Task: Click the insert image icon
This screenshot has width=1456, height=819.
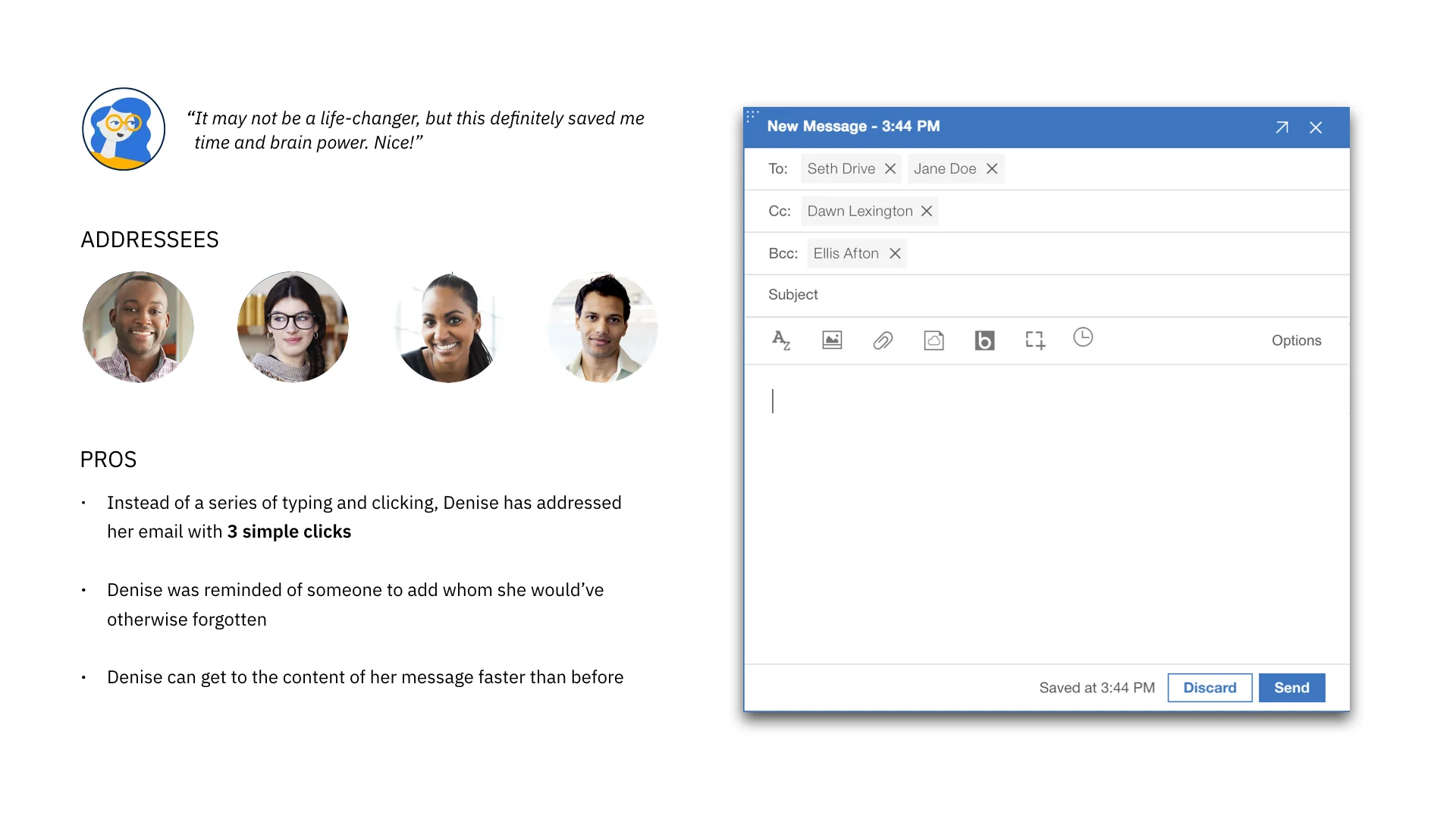Action: click(832, 340)
